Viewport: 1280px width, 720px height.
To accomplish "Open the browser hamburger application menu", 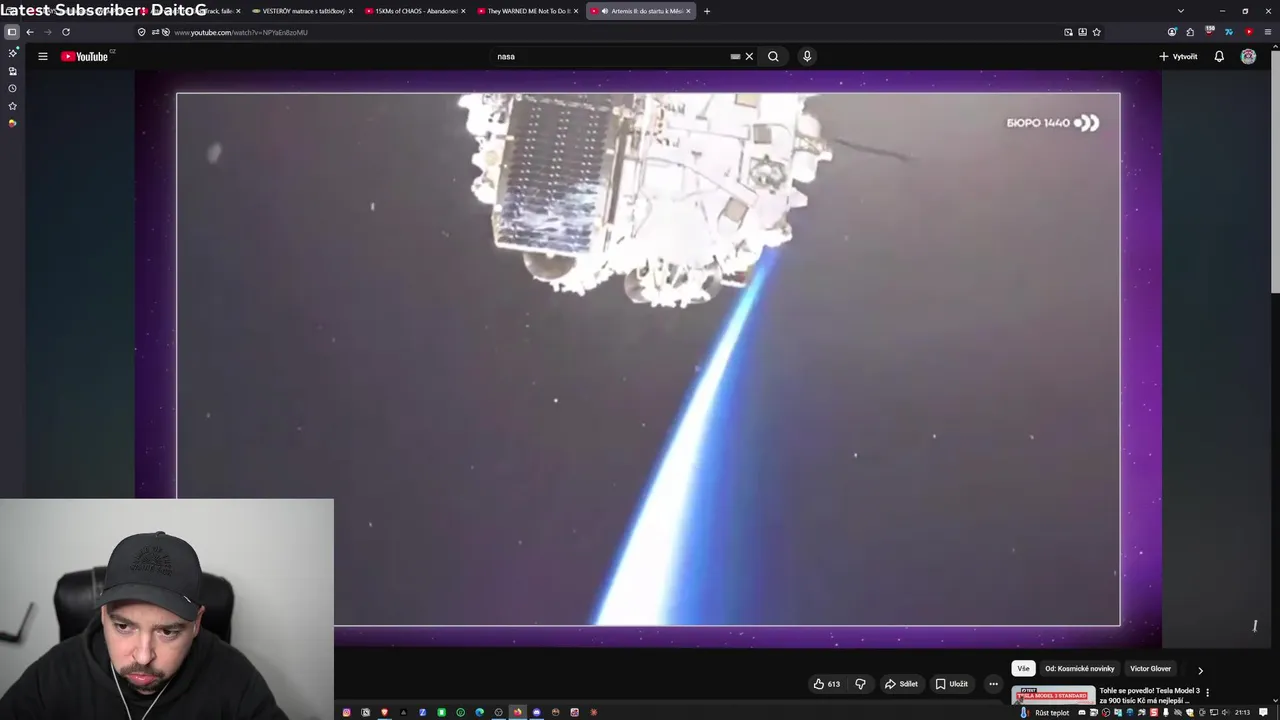I will (1268, 32).
